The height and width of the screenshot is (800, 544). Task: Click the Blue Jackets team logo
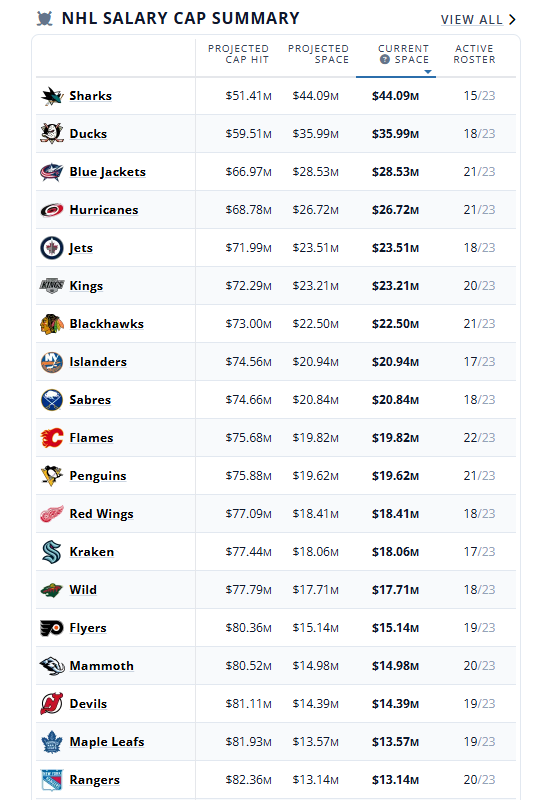pyautogui.click(x=52, y=172)
